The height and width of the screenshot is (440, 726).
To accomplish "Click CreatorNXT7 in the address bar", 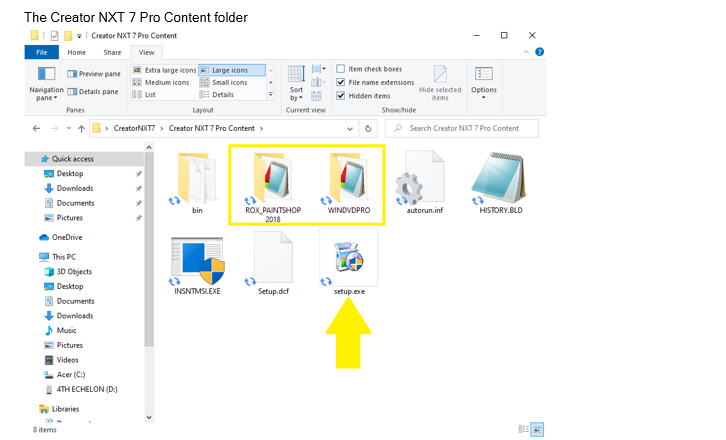I will click(134, 128).
